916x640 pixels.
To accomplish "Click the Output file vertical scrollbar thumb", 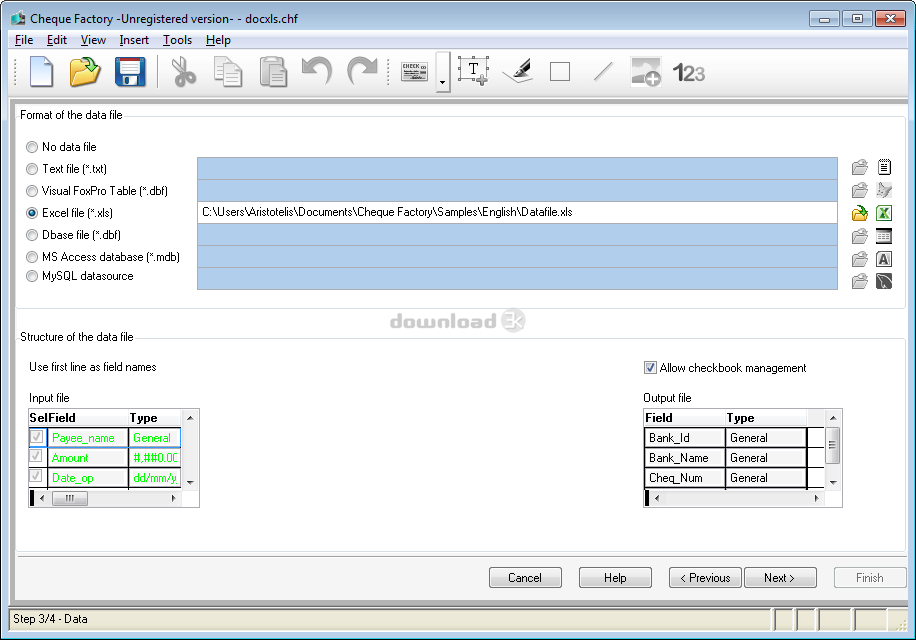I will coord(832,445).
